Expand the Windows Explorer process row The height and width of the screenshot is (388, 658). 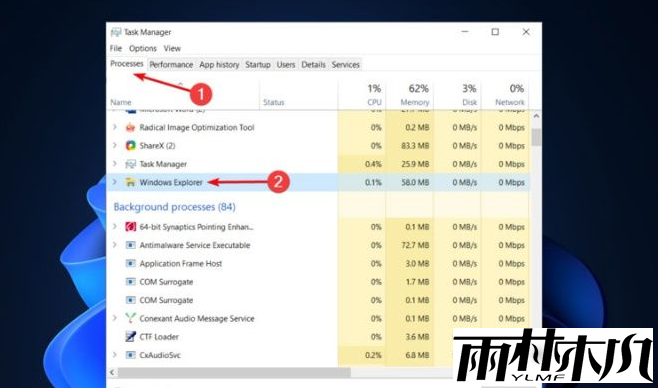click(x=115, y=182)
